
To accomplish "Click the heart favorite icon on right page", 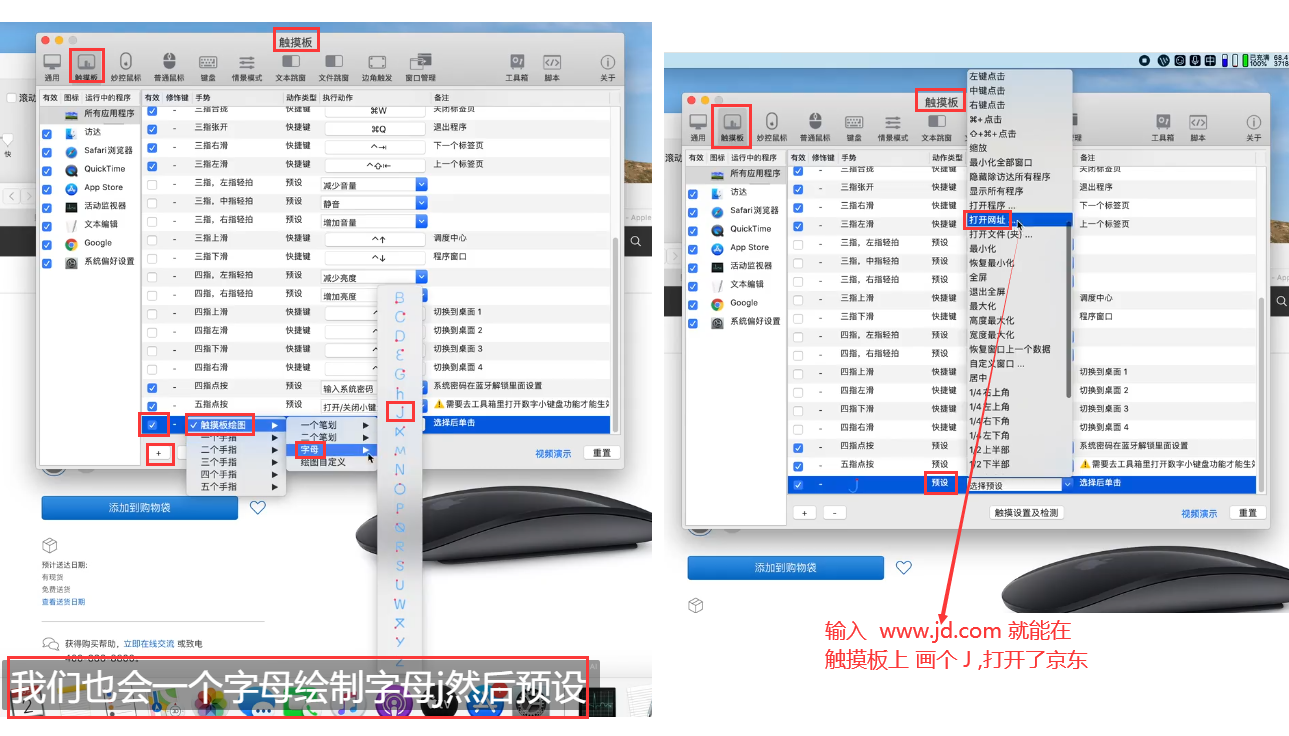I will click(x=904, y=568).
